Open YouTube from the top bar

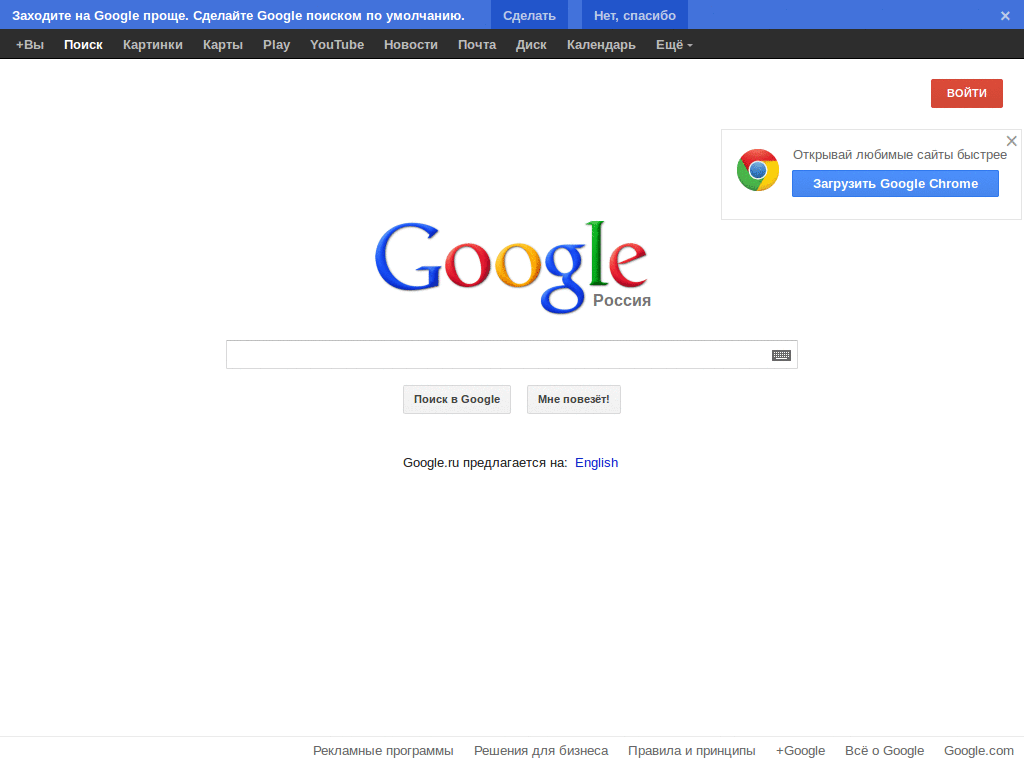337,45
